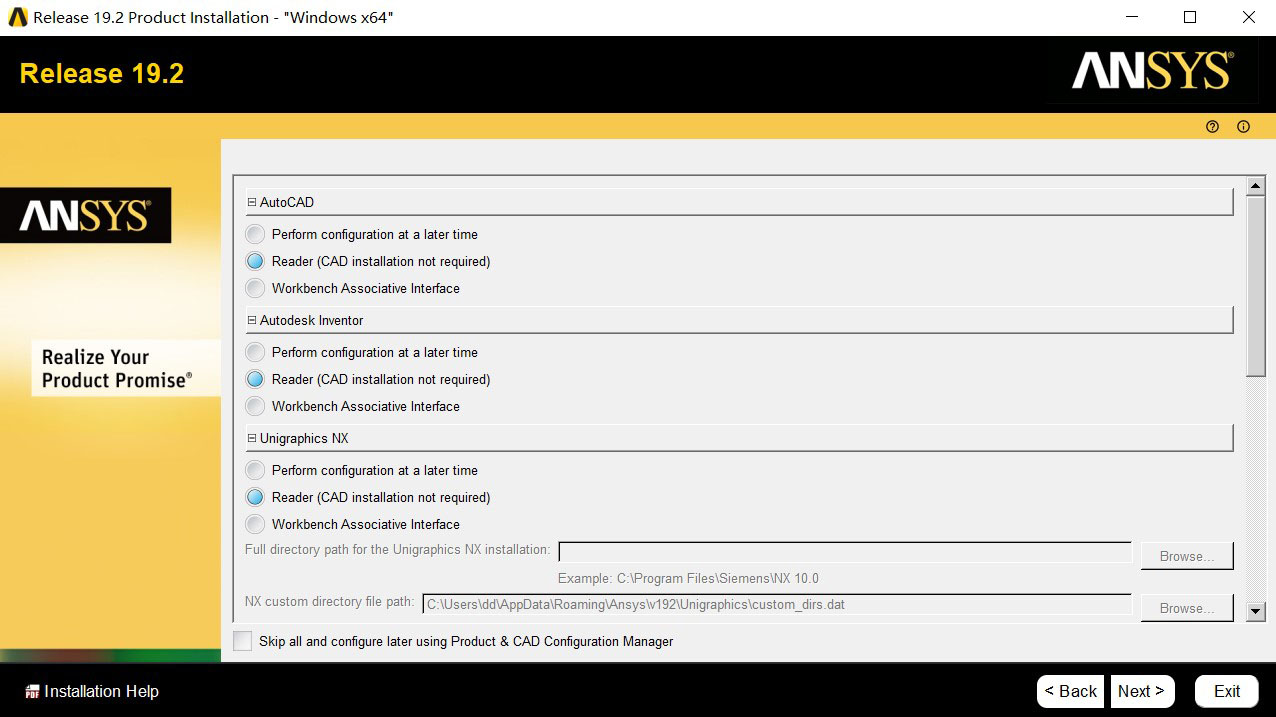Open the help question mark icon
The image size is (1276, 717).
coord(1213,127)
